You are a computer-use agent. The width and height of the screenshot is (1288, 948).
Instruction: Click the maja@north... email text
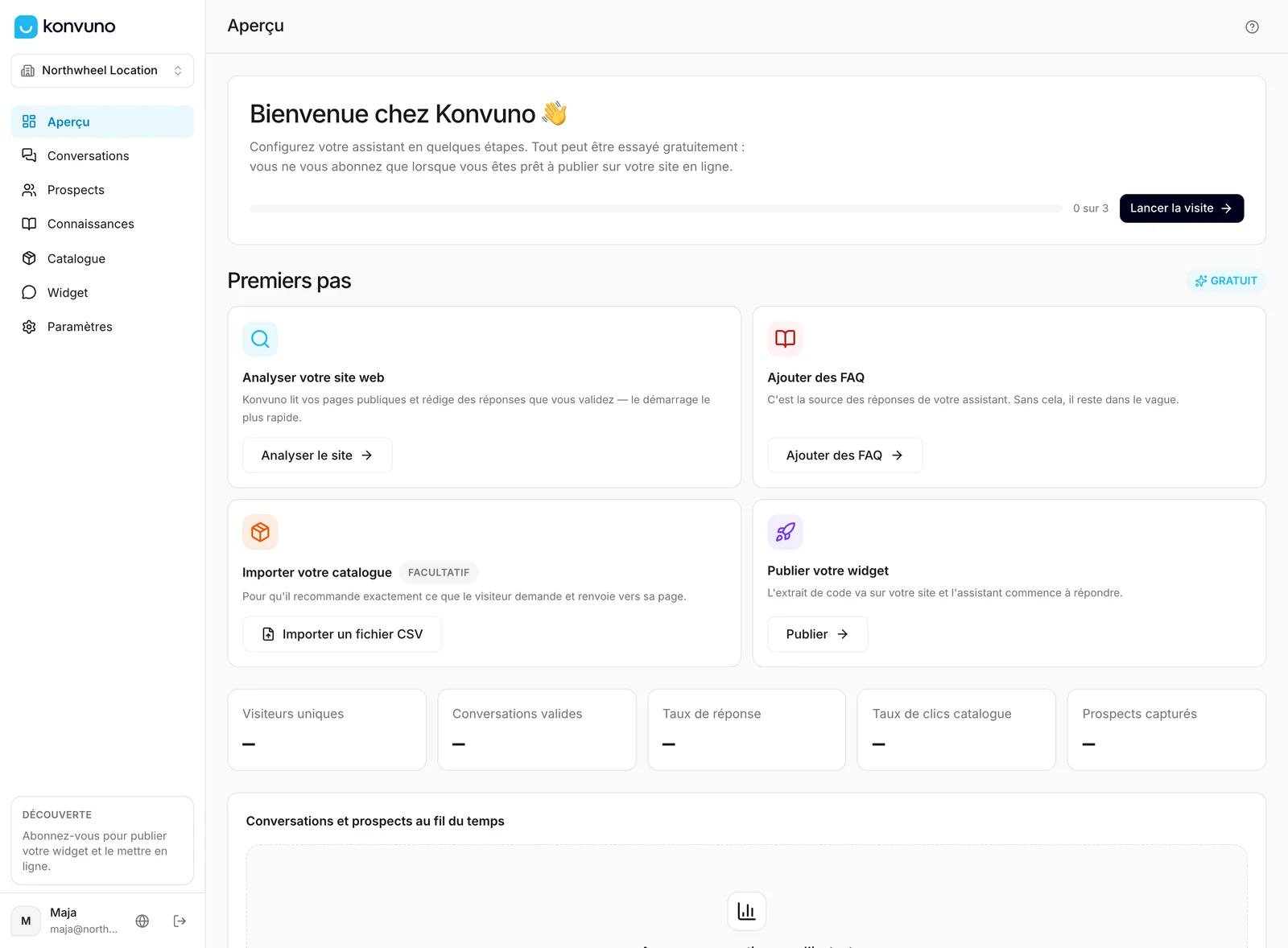pos(84,929)
